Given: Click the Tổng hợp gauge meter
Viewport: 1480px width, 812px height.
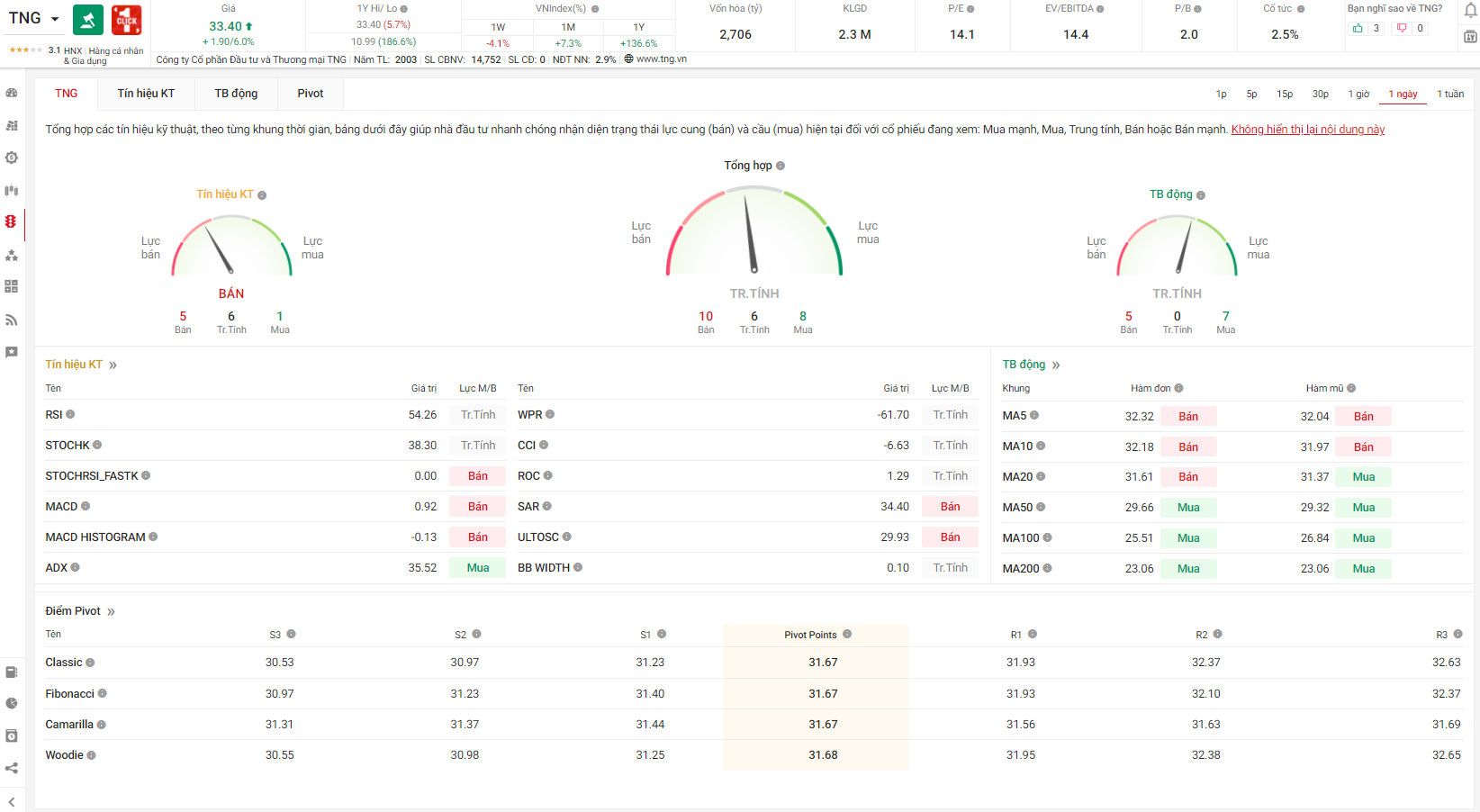Looking at the screenshot, I should click(x=754, y=232).
